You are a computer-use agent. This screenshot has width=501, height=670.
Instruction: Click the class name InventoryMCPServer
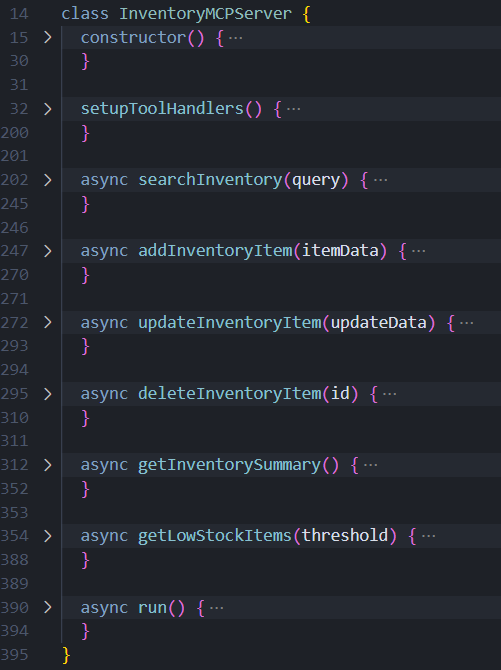[205, 14]
